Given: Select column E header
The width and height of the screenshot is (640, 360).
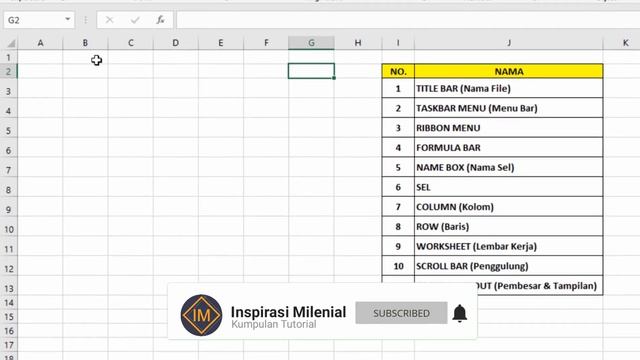Looking at the screenshot, I should (x=221, y=43).
